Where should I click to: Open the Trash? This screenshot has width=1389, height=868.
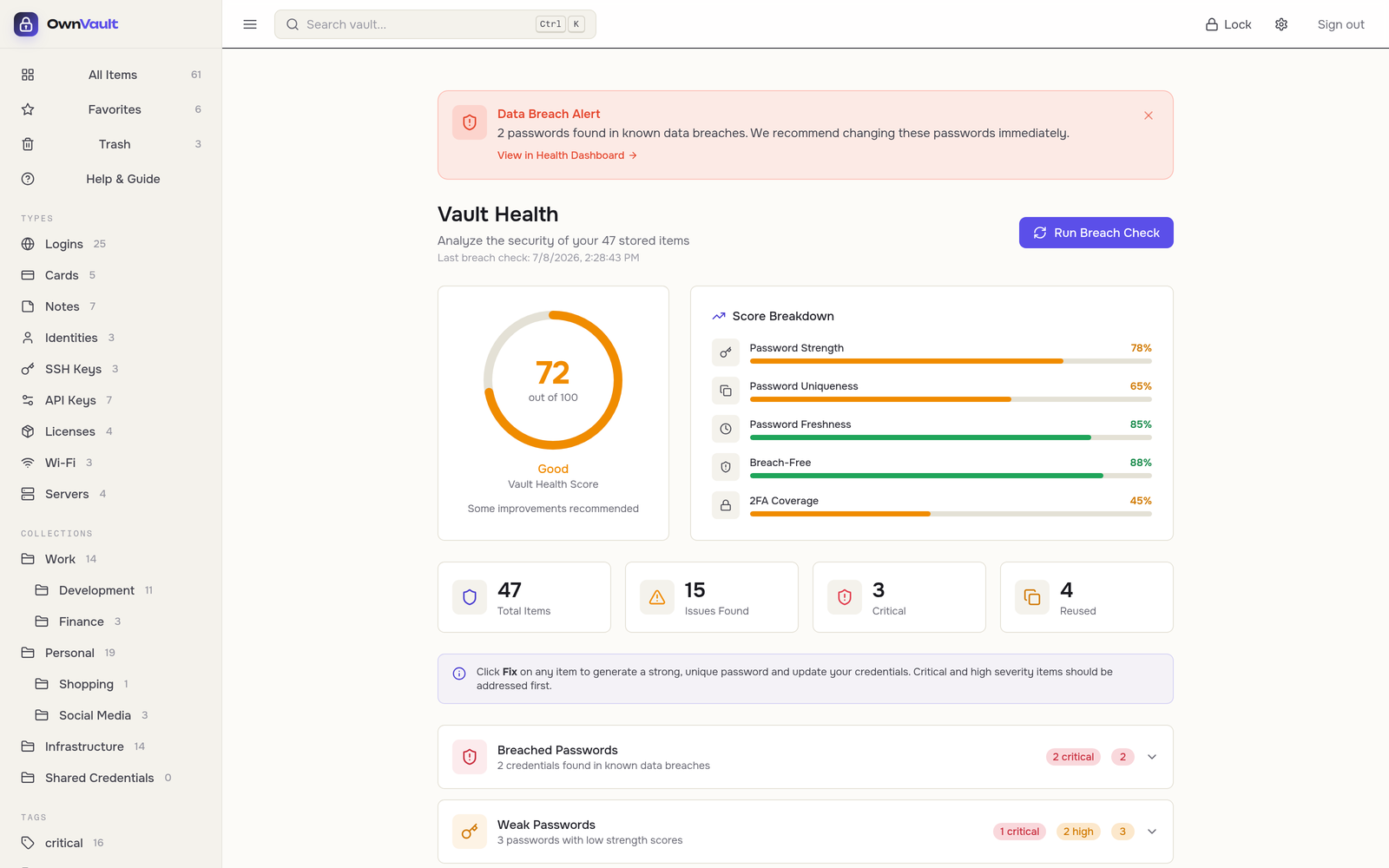point(111,144)
